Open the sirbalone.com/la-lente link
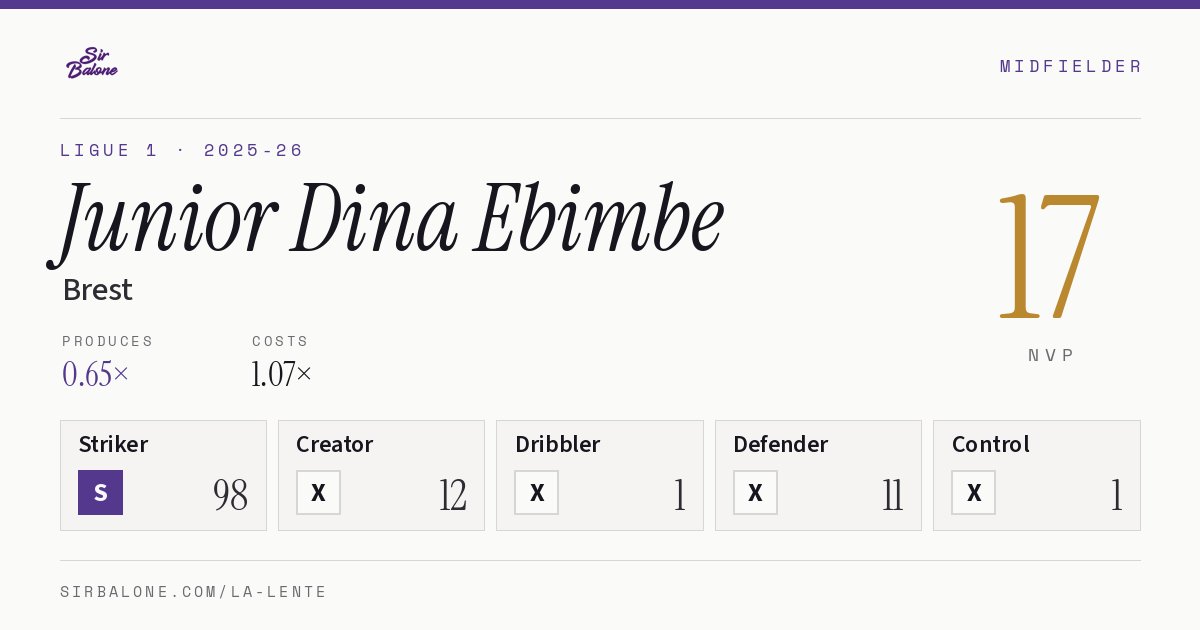1200x630 pixels. 194,592
